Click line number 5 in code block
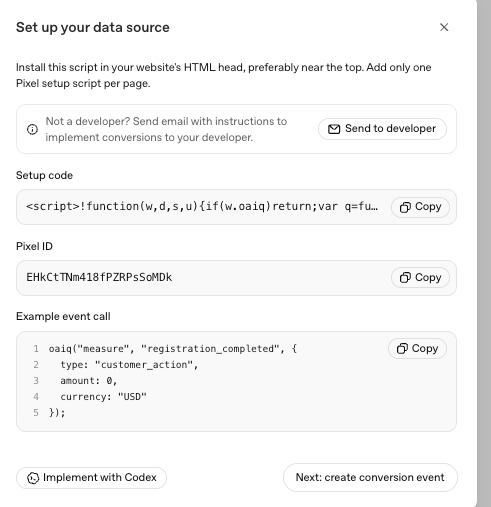 click(x=36, y=413)
